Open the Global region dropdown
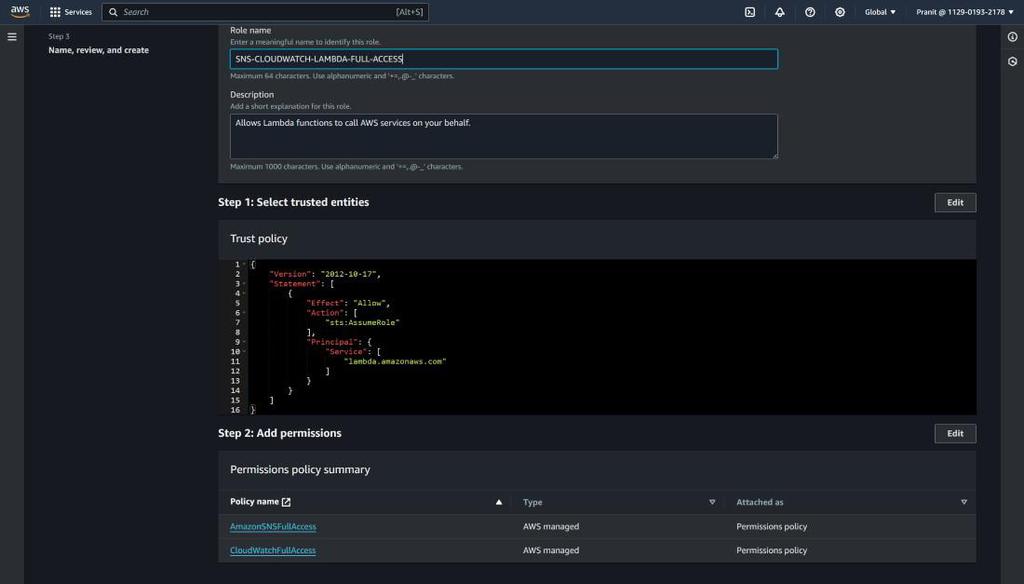1024x584 pixels. click(x=880, y=12)
